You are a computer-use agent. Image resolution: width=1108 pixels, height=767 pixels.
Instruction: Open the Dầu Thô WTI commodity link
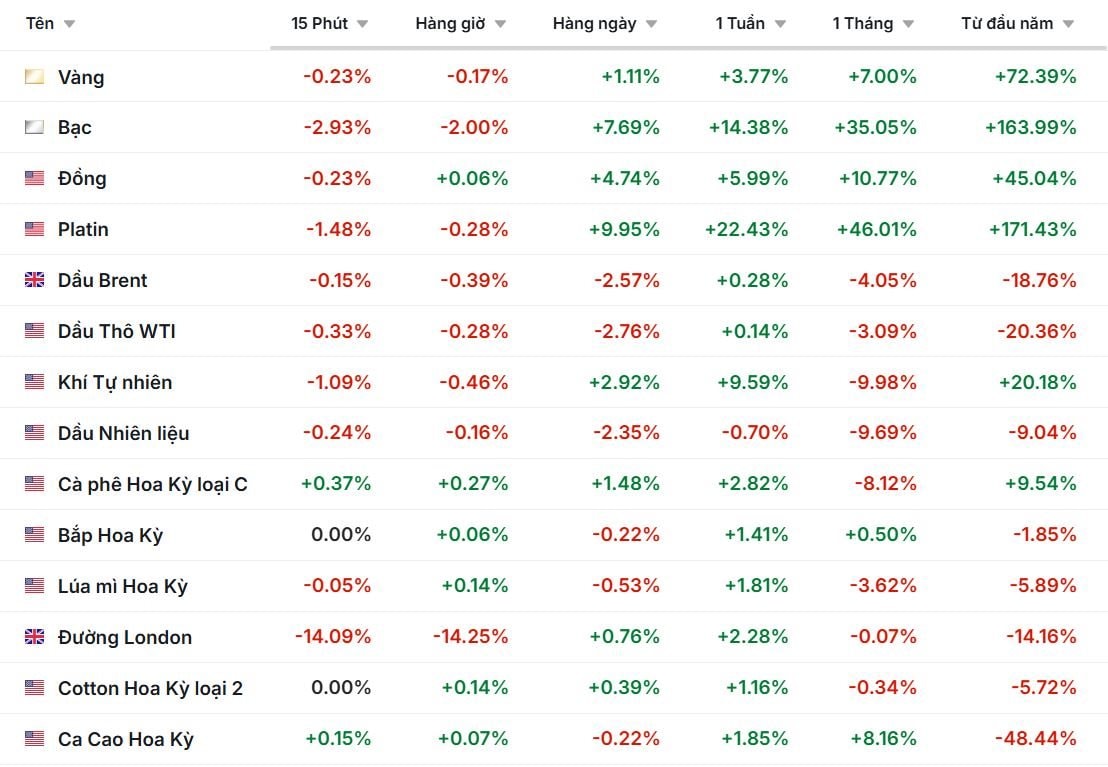tap(117, 331)
